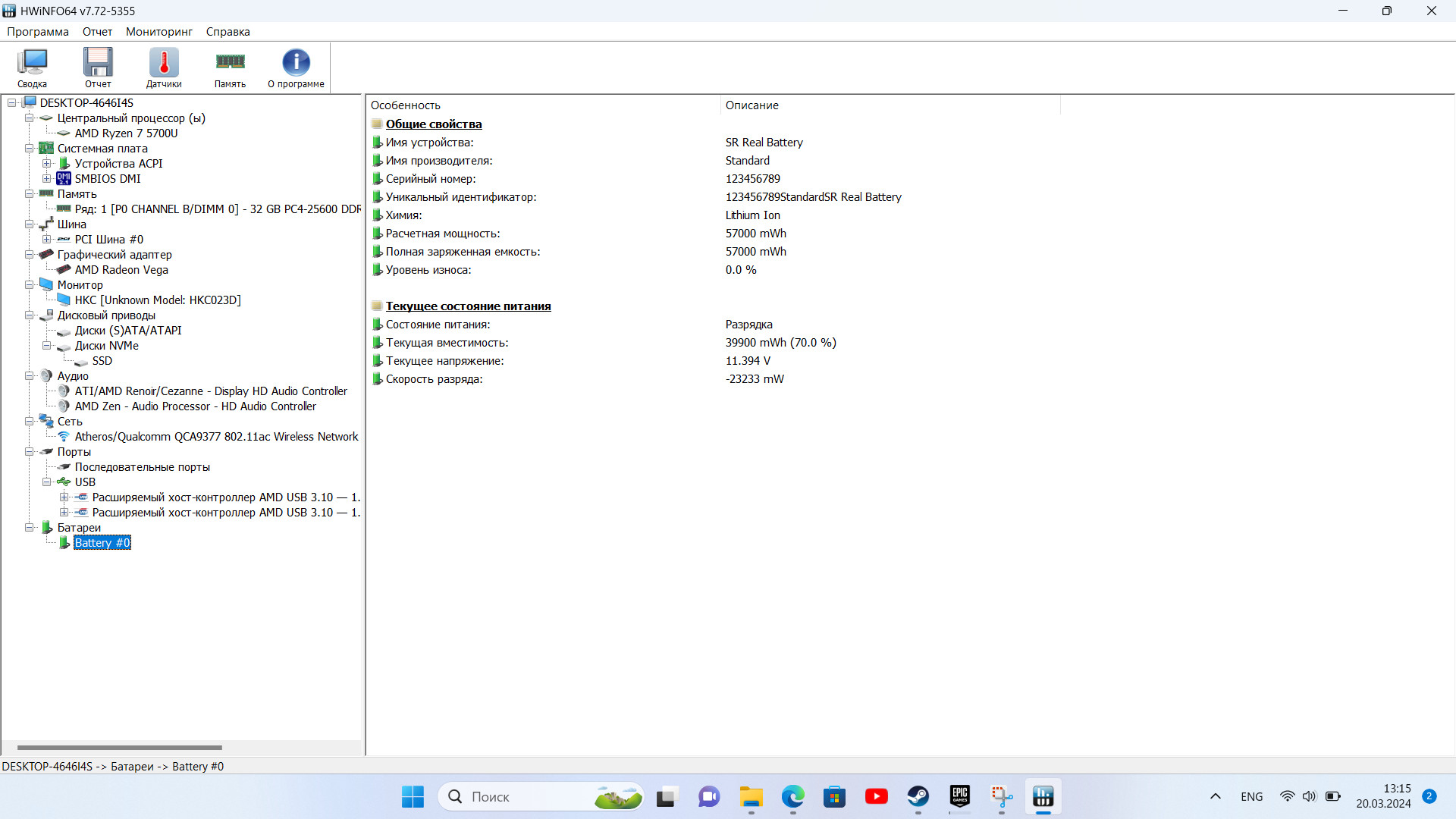Click the Разрядка power state value
1456x819 pixels.
tap(749, 325)
